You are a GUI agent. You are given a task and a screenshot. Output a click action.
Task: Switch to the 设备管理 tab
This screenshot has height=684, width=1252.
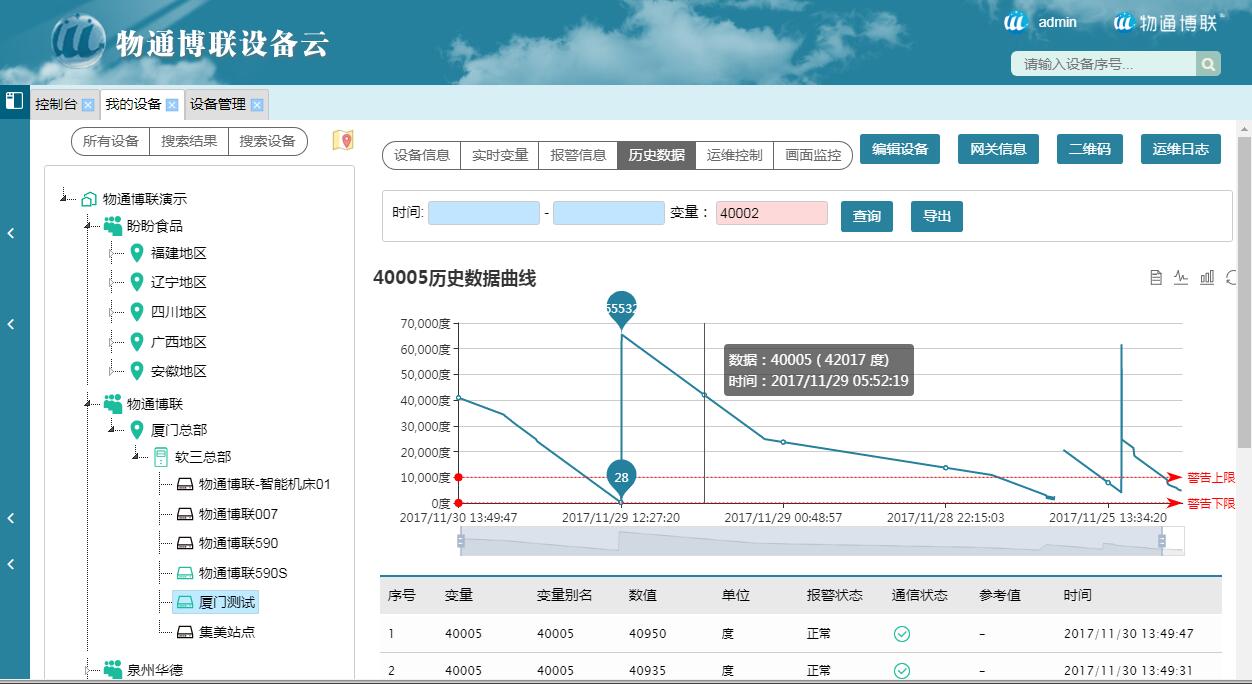218,104
